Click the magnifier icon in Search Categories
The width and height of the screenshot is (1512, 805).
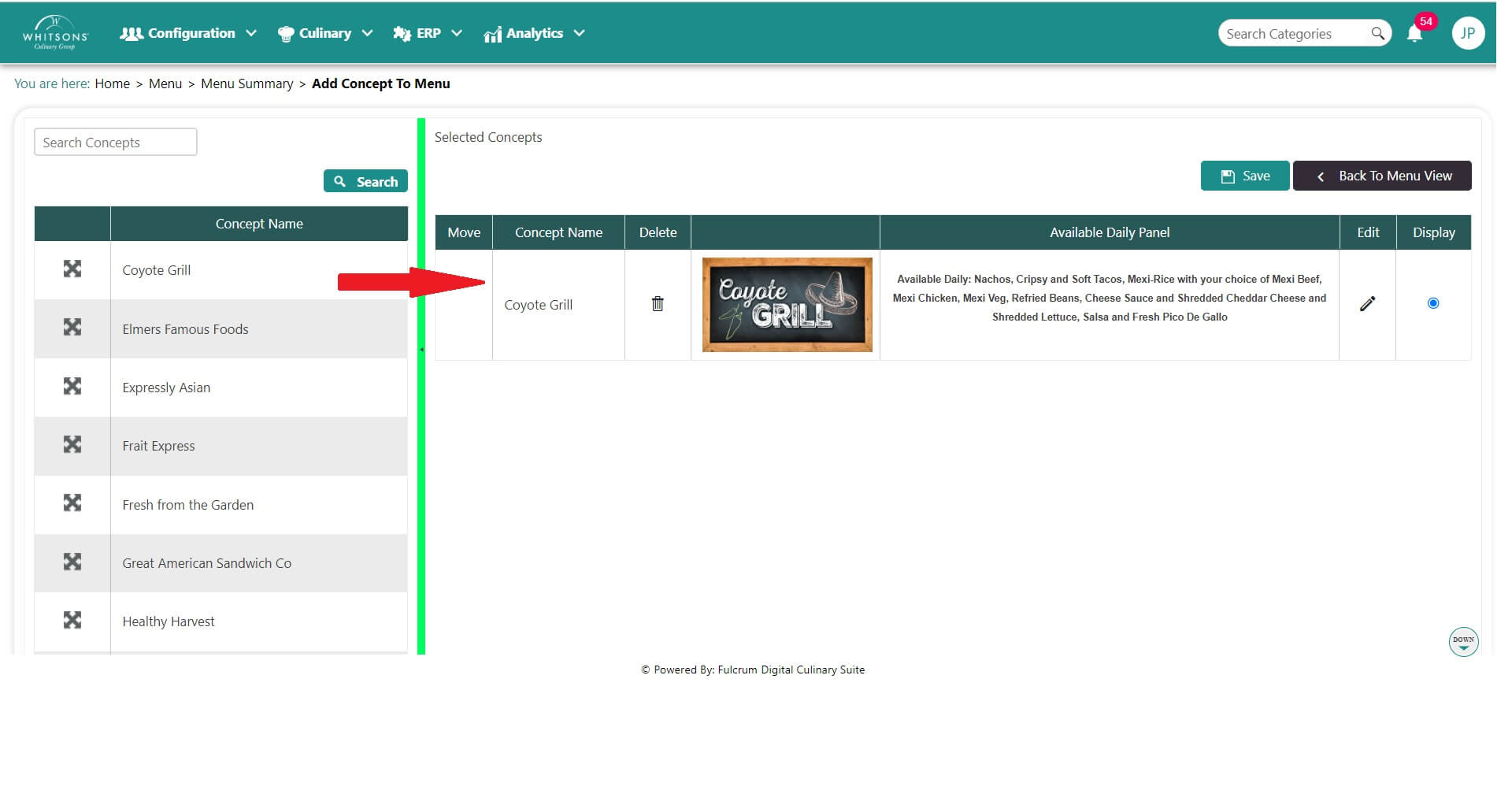[1377, 33]
